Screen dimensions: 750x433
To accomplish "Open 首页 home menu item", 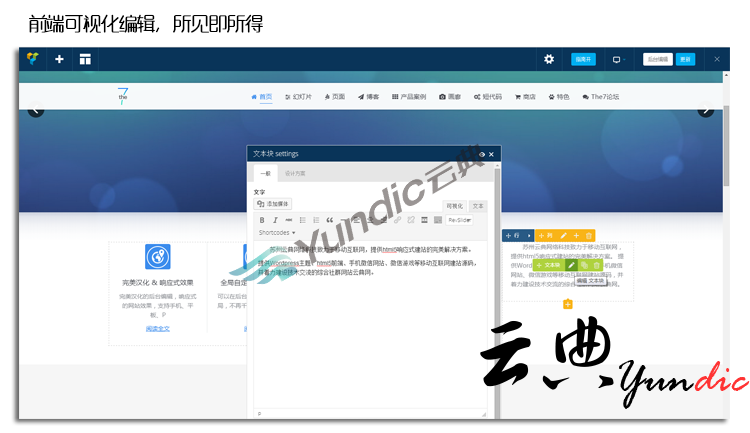I will point(262,97).
